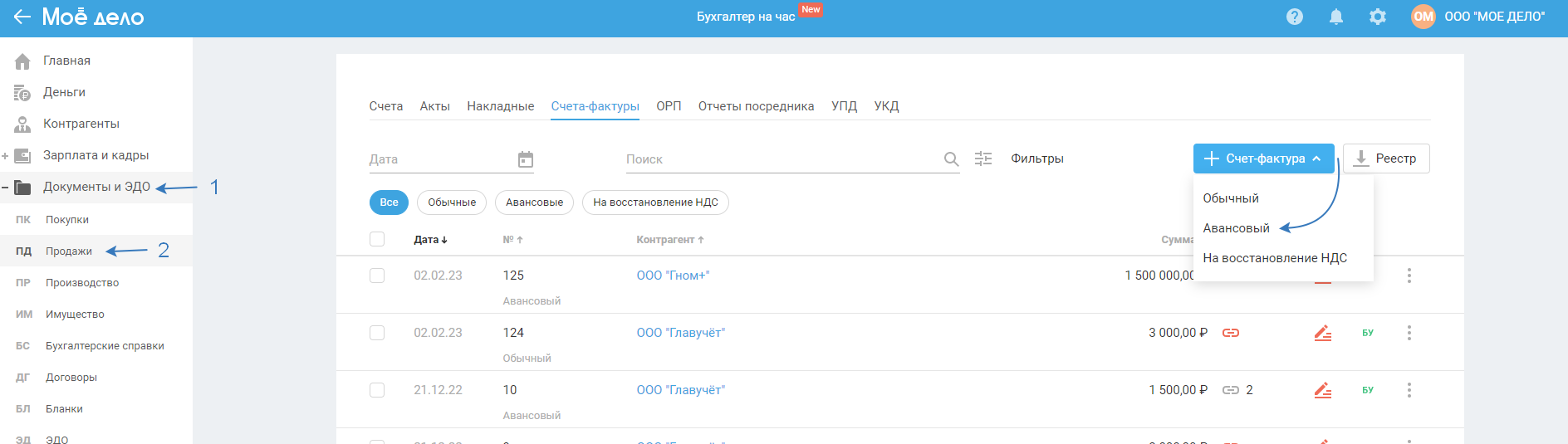Select the Обычные filter chip
This screenshot has height=444, width=1568.
[452, 202]
